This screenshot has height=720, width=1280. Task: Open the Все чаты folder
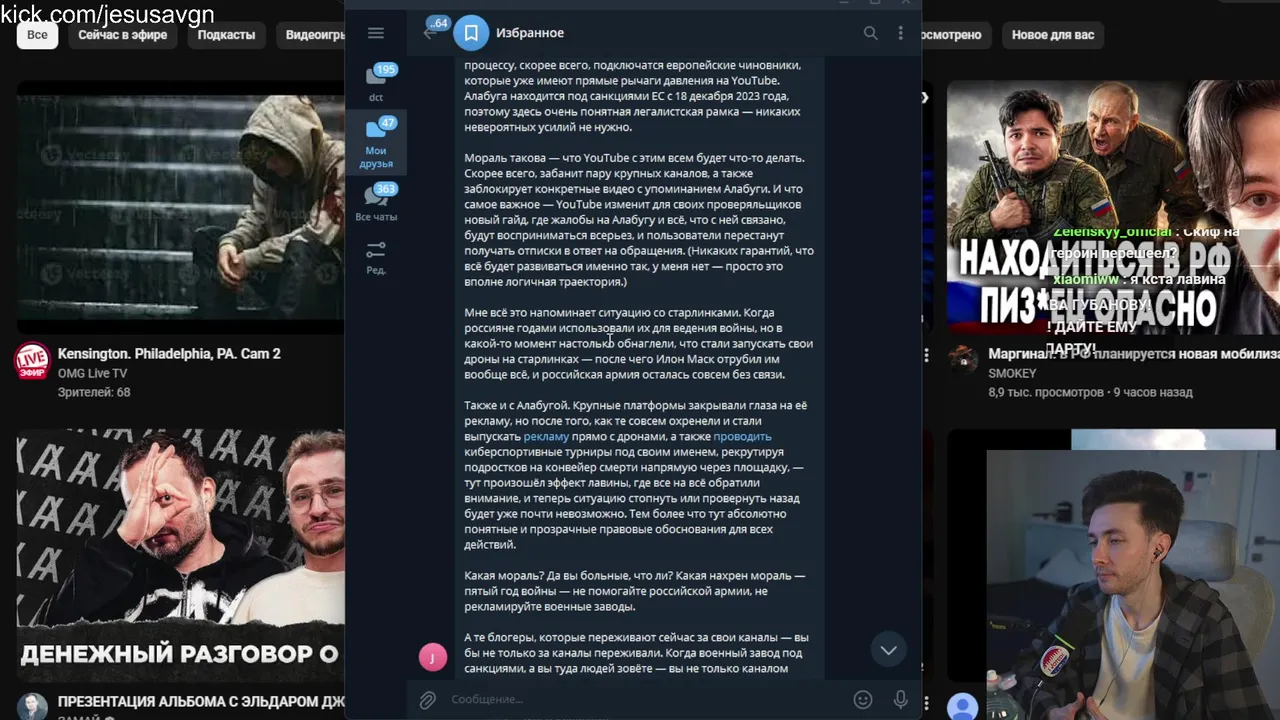pos(376,203)
